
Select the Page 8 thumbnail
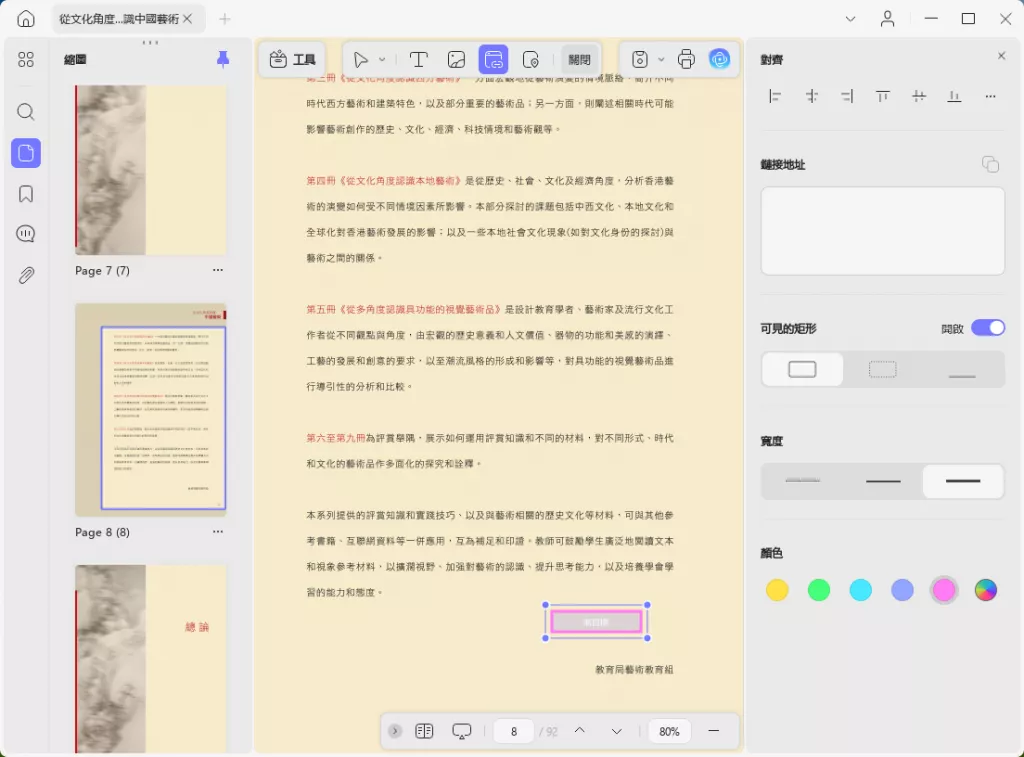coord(150,410)
